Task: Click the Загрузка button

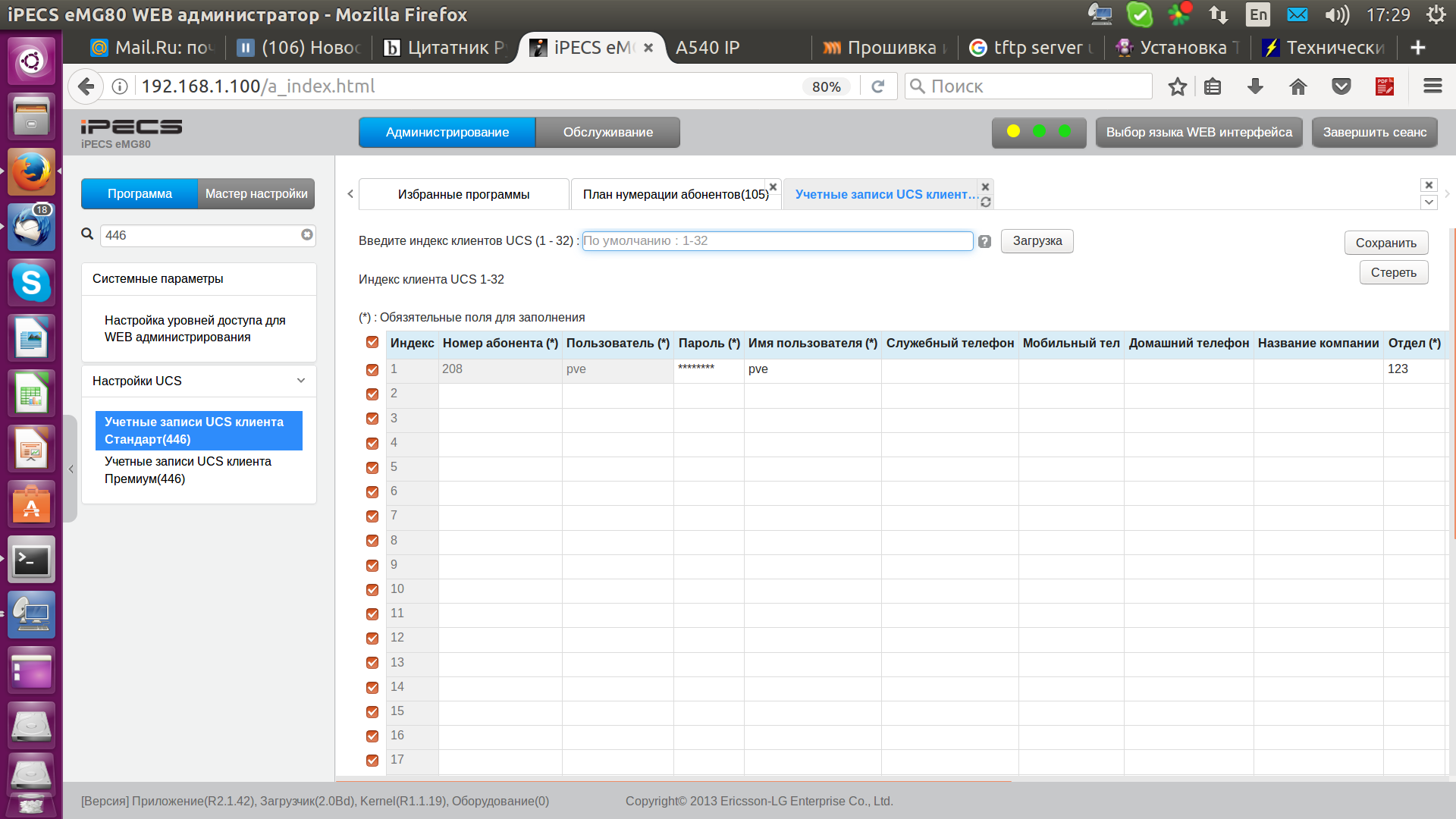Action: click(x=1037, y=241)
